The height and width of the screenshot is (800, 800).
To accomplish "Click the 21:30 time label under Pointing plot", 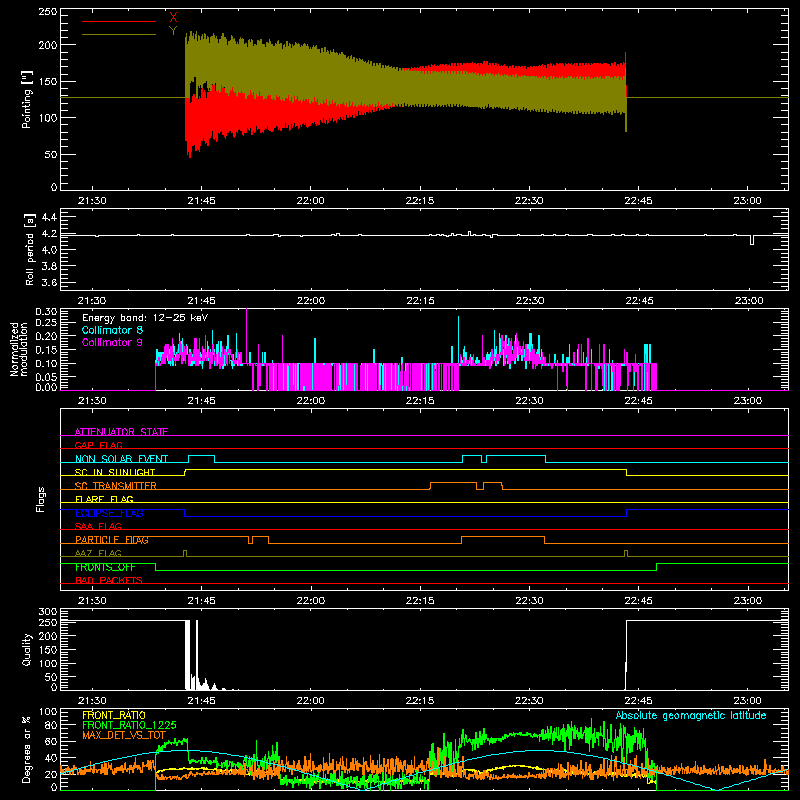I will [x=92, y=201].
